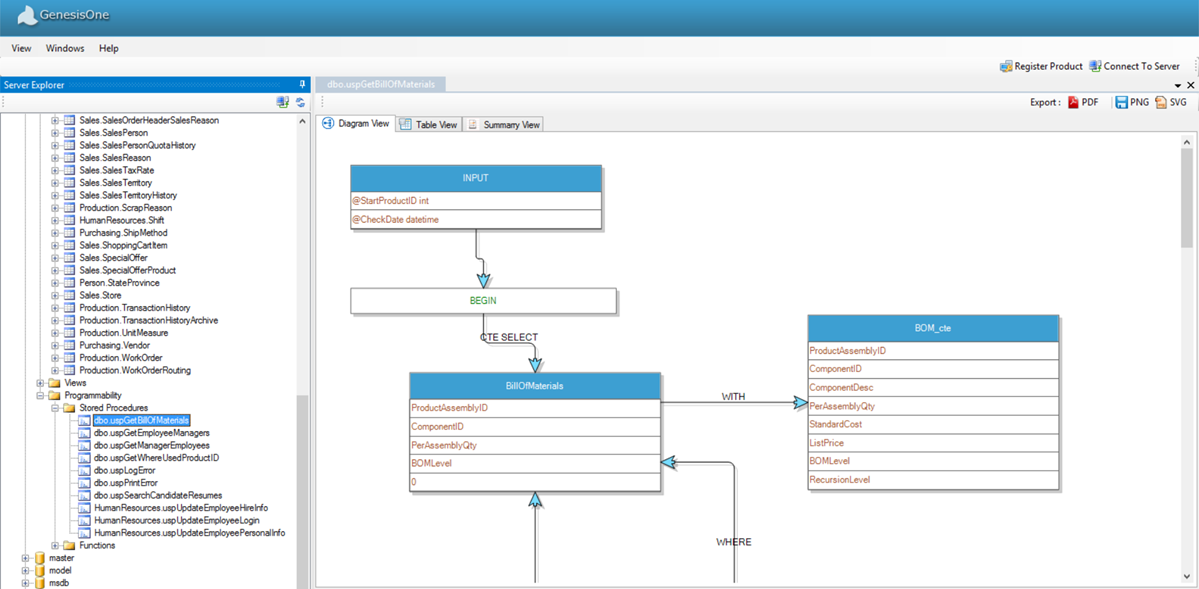1199x589 pixels.
Task: Click the Sales.SalesTaxRate table icon
Action: pos(69,170)
